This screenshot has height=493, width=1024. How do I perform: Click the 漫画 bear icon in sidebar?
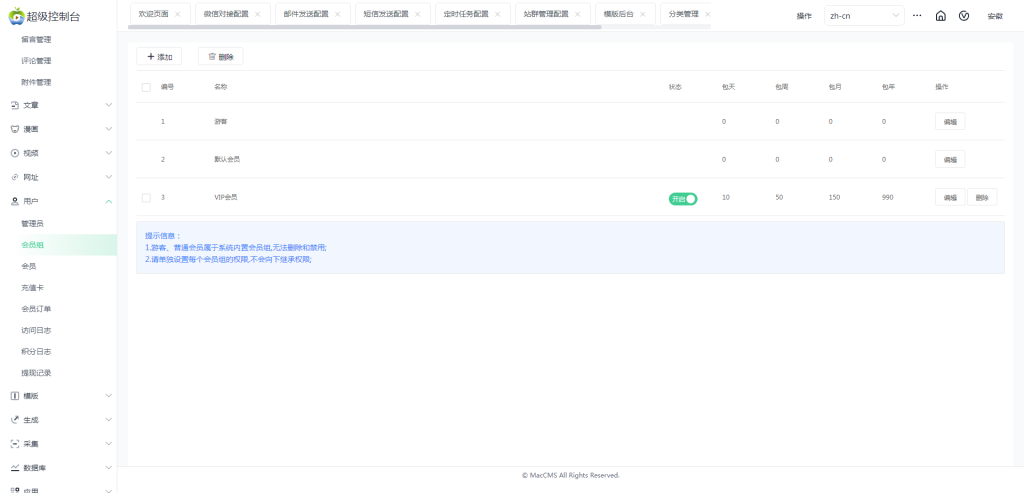pos(15,129)
